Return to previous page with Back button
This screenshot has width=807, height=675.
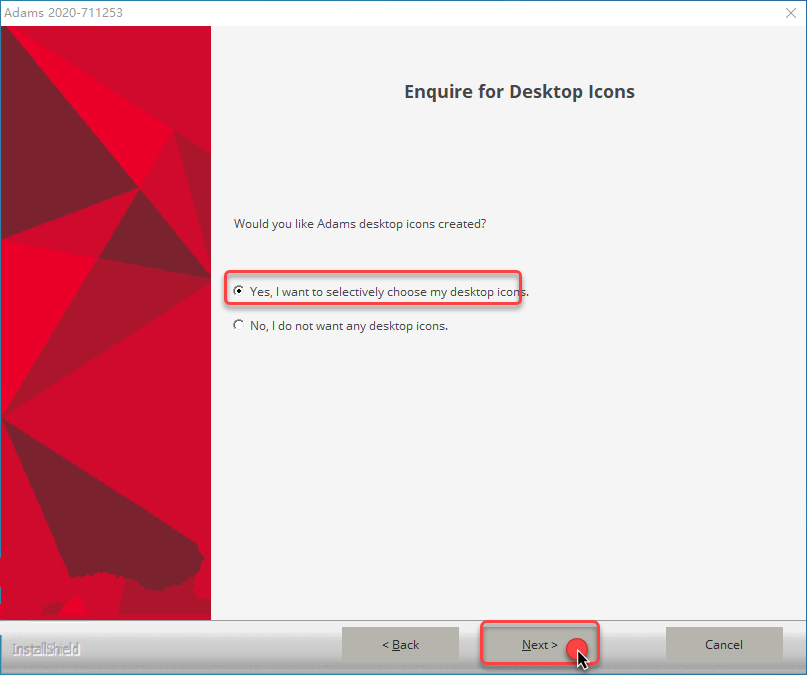pos(400,644)
